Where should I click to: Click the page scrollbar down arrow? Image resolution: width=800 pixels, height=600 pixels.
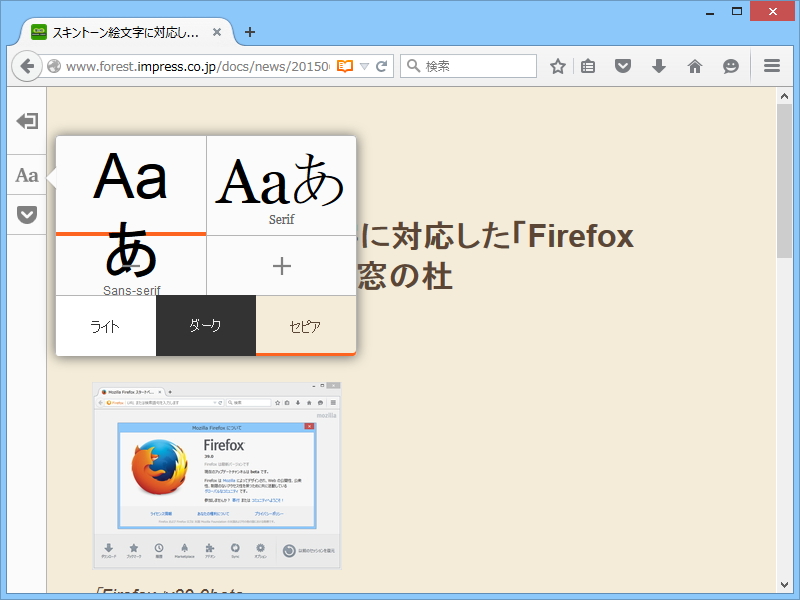tap(784, 585)
